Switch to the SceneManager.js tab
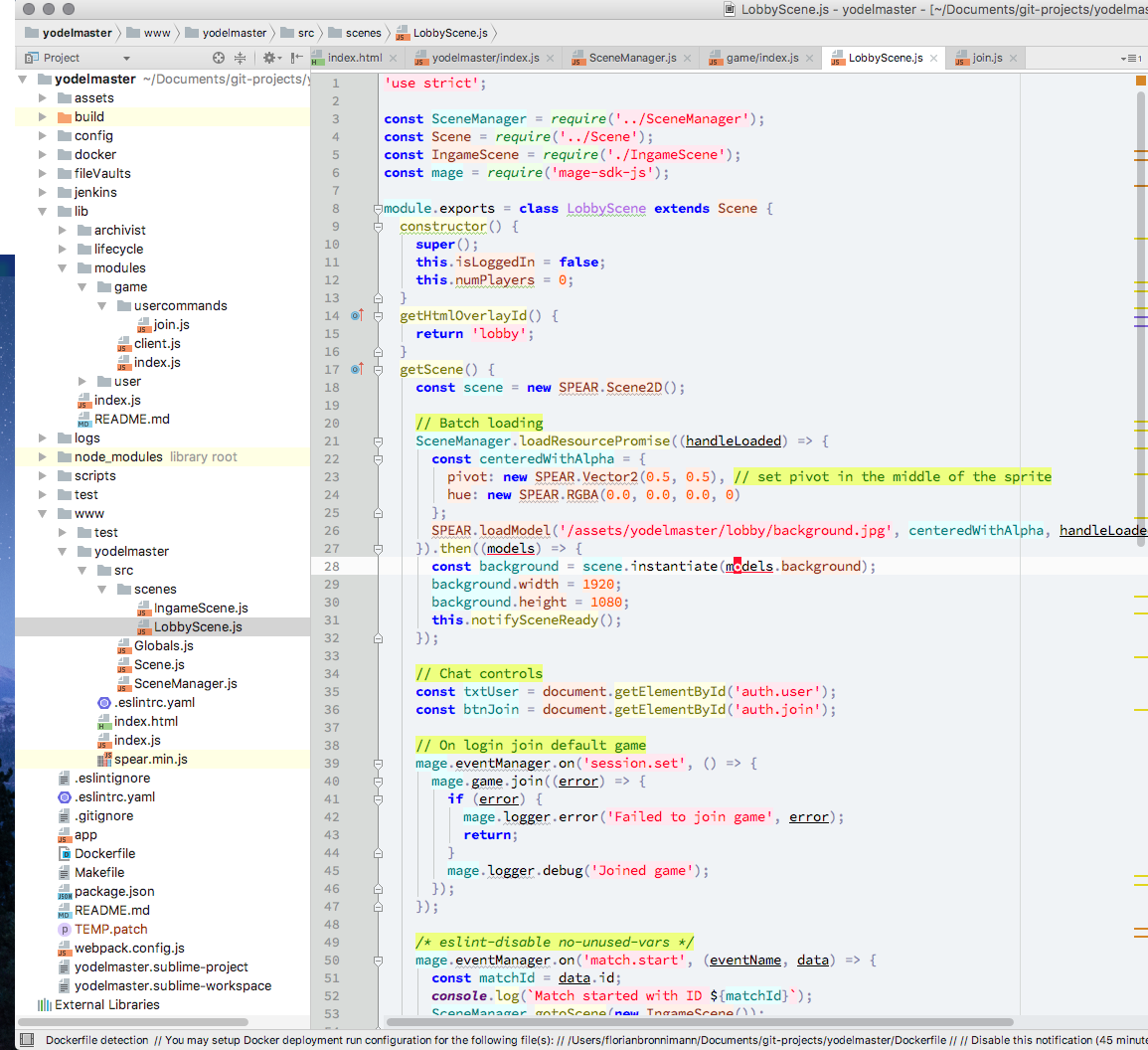This screenshot has width=1148, height=1050. coord(632,58)
